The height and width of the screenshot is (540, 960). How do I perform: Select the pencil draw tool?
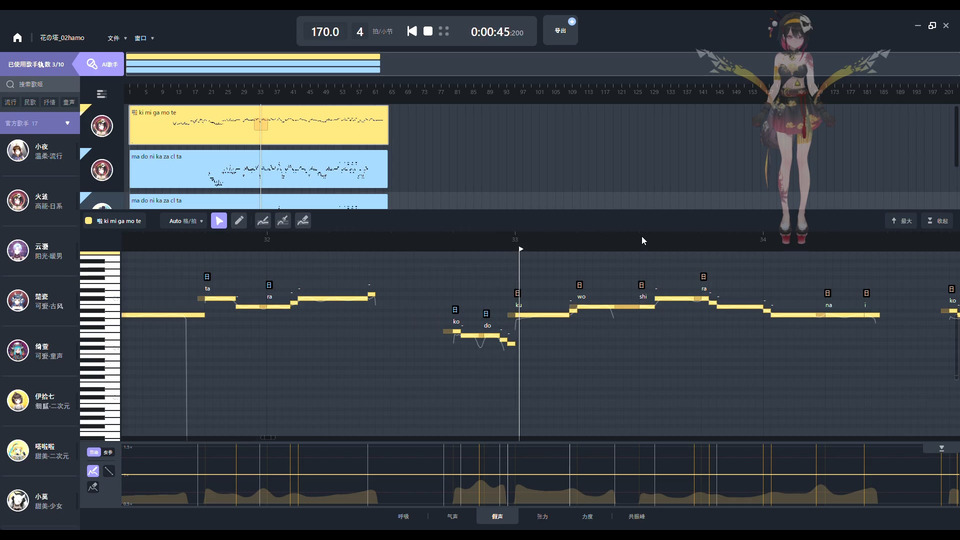(239, 221)
